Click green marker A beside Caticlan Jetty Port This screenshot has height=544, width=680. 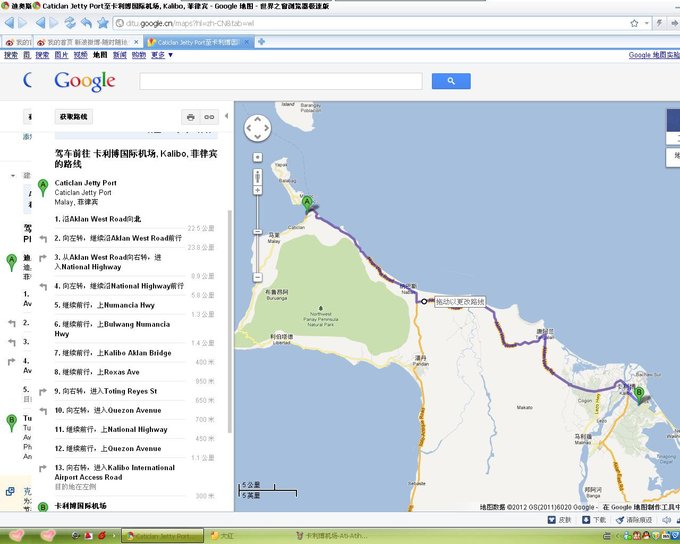tap(42, 188)
